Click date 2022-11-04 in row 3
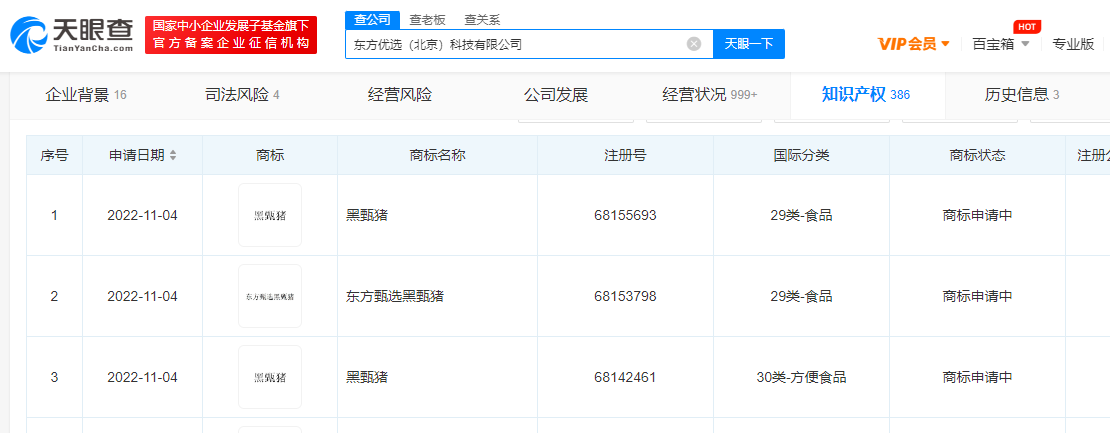Image resolution: width=1110 pixels, height=433 pixels. coord(142,378)
